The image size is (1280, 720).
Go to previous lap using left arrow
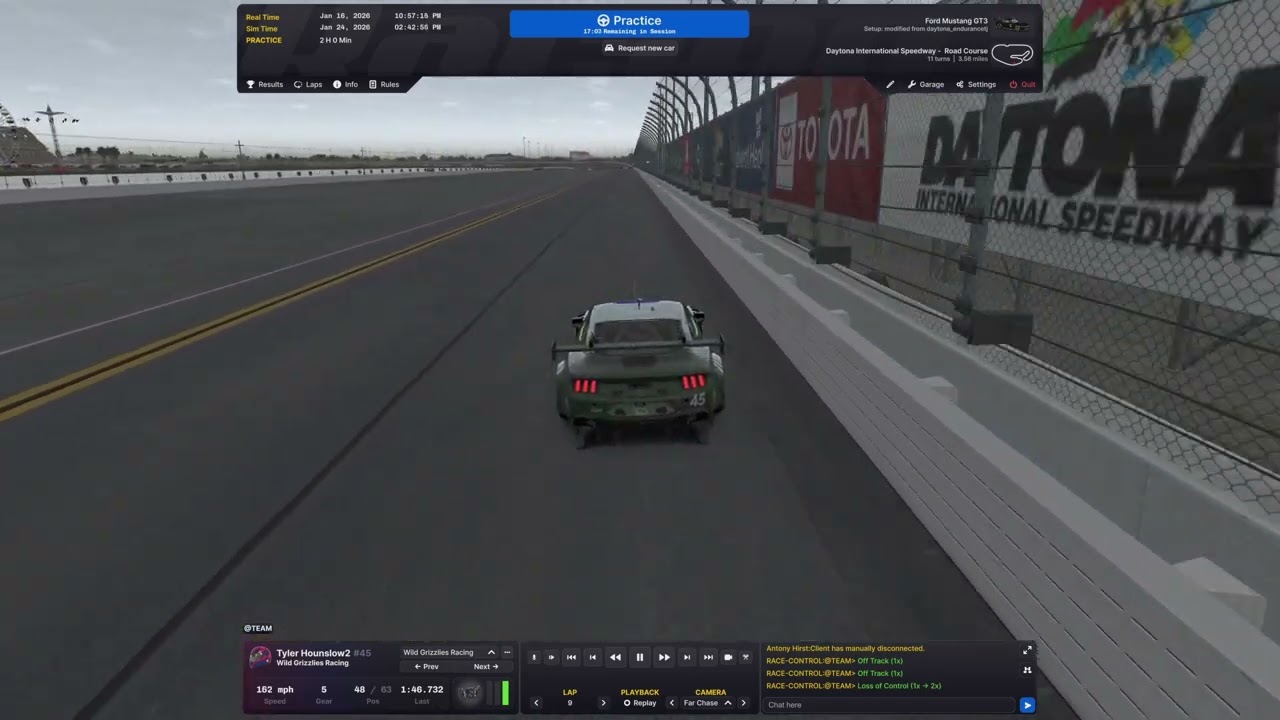click(536, 703)
